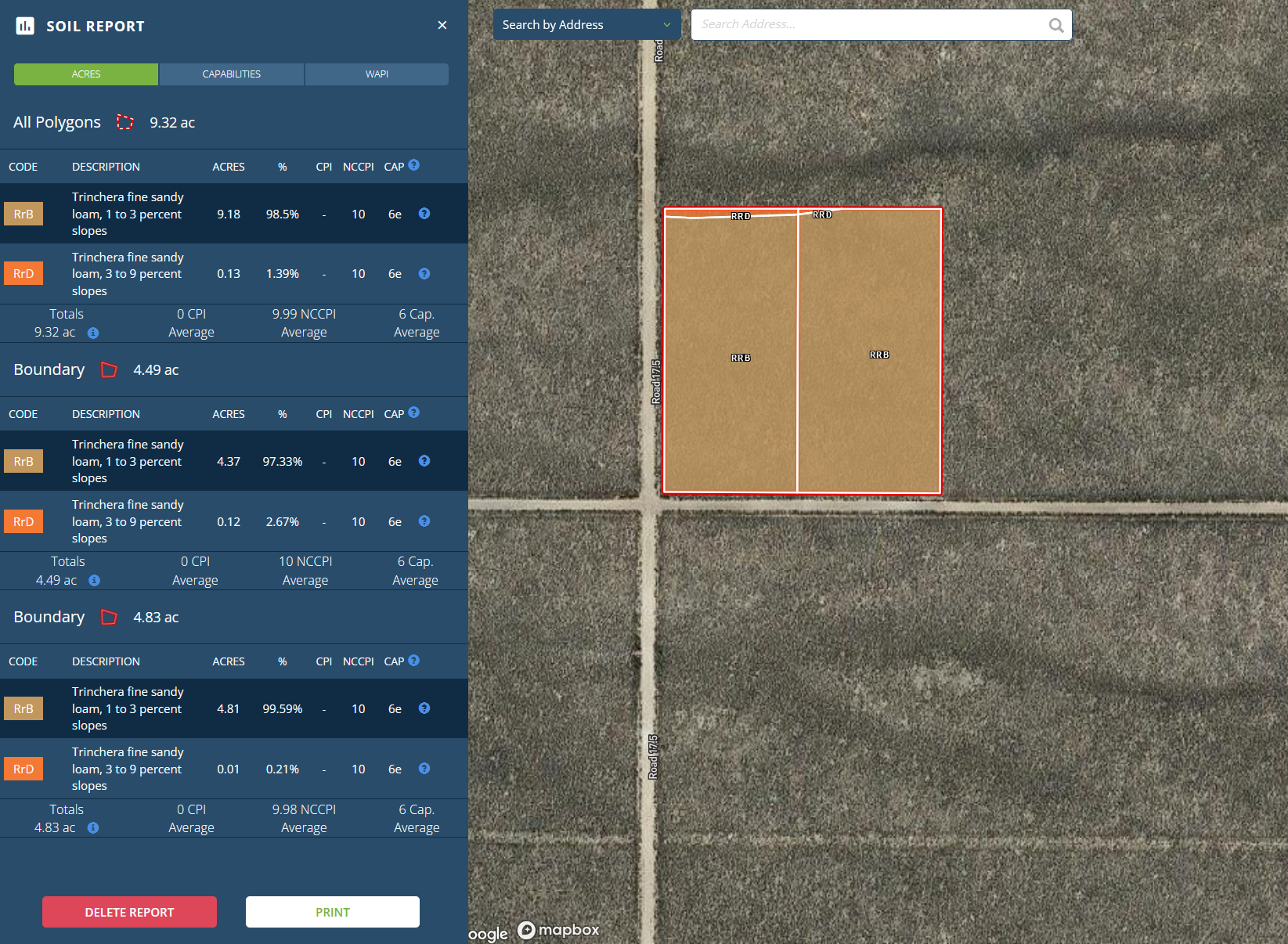This screenshot has width=1288, height=944.
Task: Click the 4.49 ac Boundary polygon icon
Action: (x=110, y=370)
